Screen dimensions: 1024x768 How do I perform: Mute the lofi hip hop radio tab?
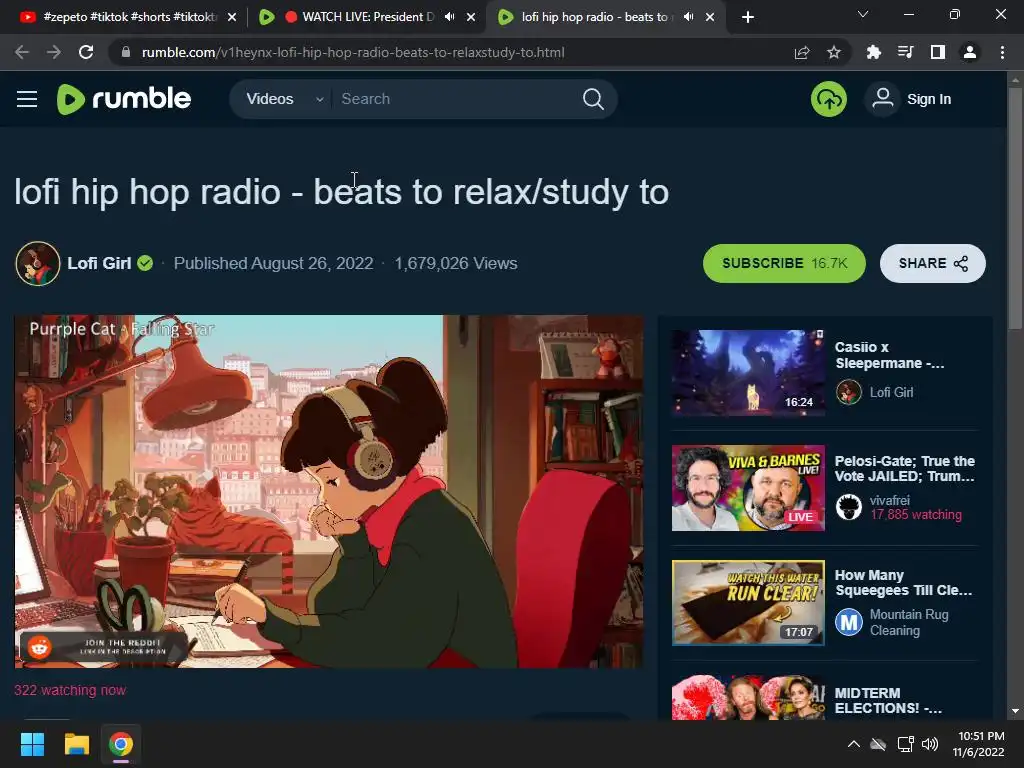point(688,17)
